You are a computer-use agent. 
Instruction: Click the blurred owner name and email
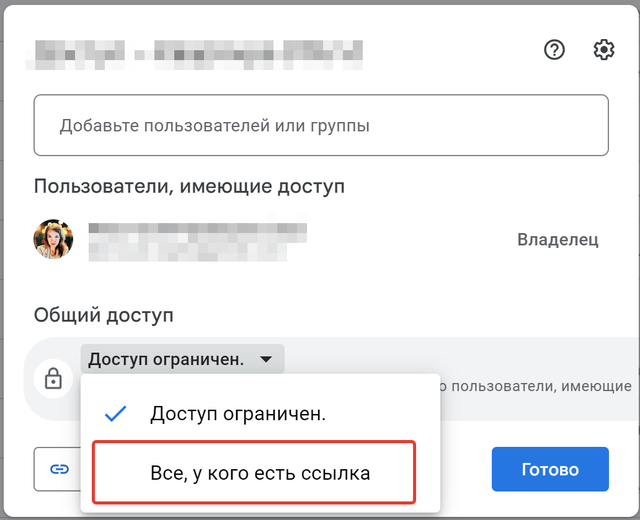[198, 242]
